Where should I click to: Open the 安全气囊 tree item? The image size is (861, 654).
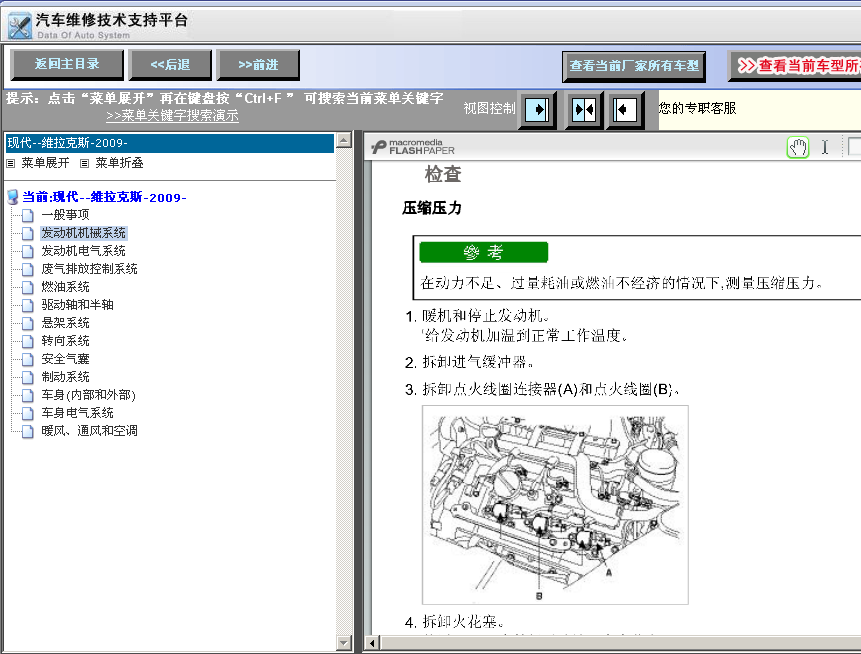coord(65,359)
